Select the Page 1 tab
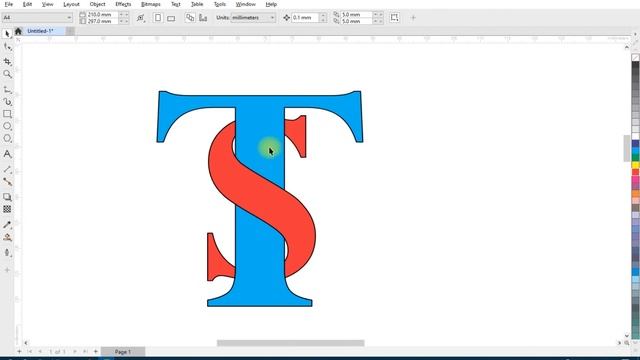The image size is (640, 360). tap(123, 351)
